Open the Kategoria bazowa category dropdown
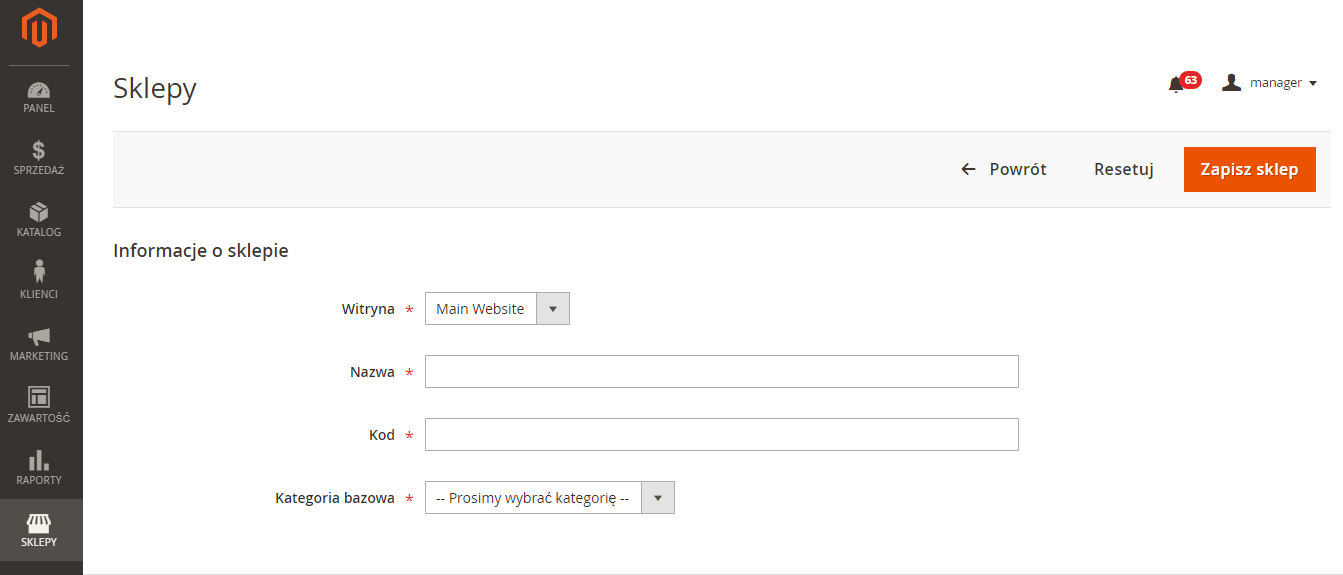The image size is (1343, 575). point(550,498)
